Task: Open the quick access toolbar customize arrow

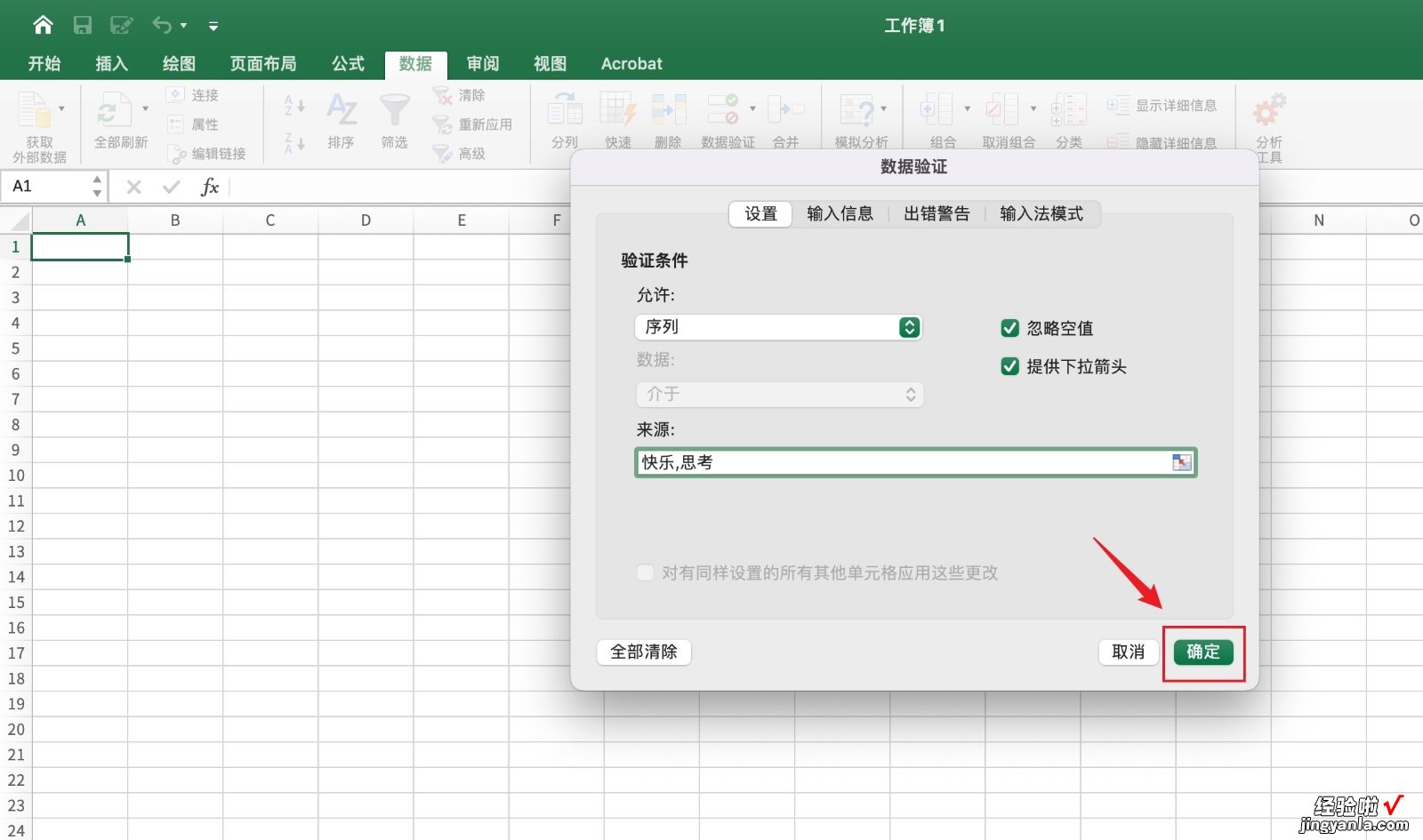Action: click(213, 26)
